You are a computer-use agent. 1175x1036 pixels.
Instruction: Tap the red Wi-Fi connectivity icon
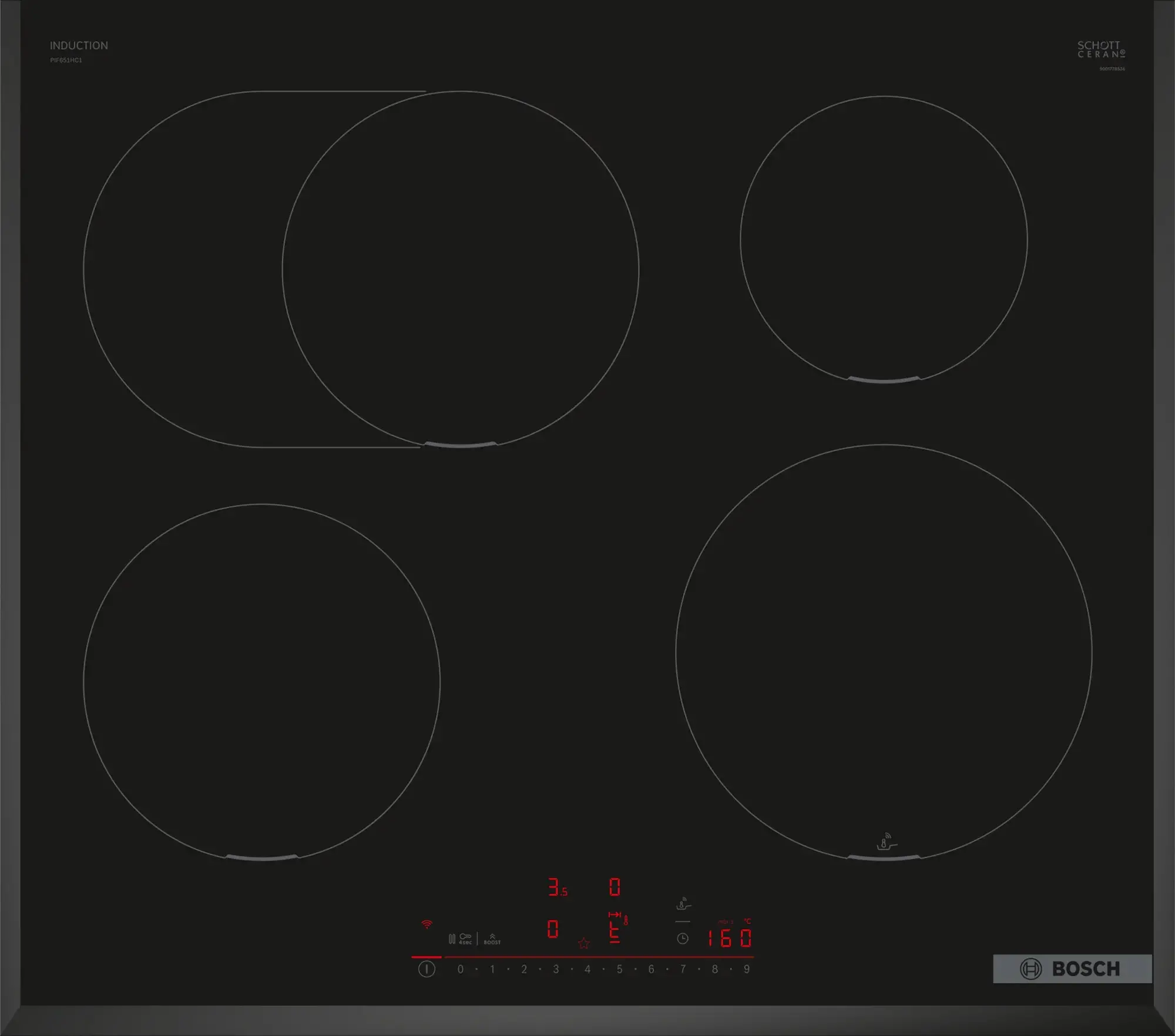[427, 924]
